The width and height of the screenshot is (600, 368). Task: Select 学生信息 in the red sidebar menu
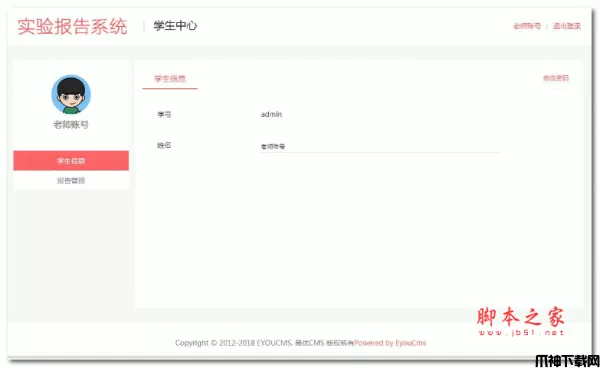71,161
